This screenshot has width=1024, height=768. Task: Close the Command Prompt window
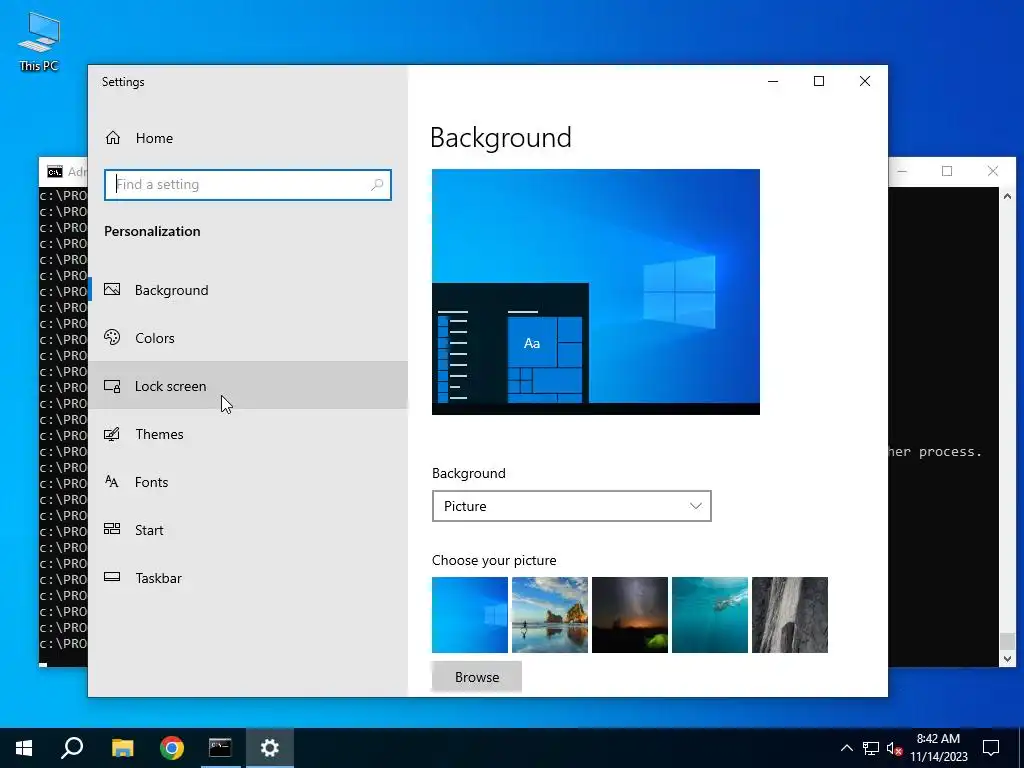click(x=993, y=171)
